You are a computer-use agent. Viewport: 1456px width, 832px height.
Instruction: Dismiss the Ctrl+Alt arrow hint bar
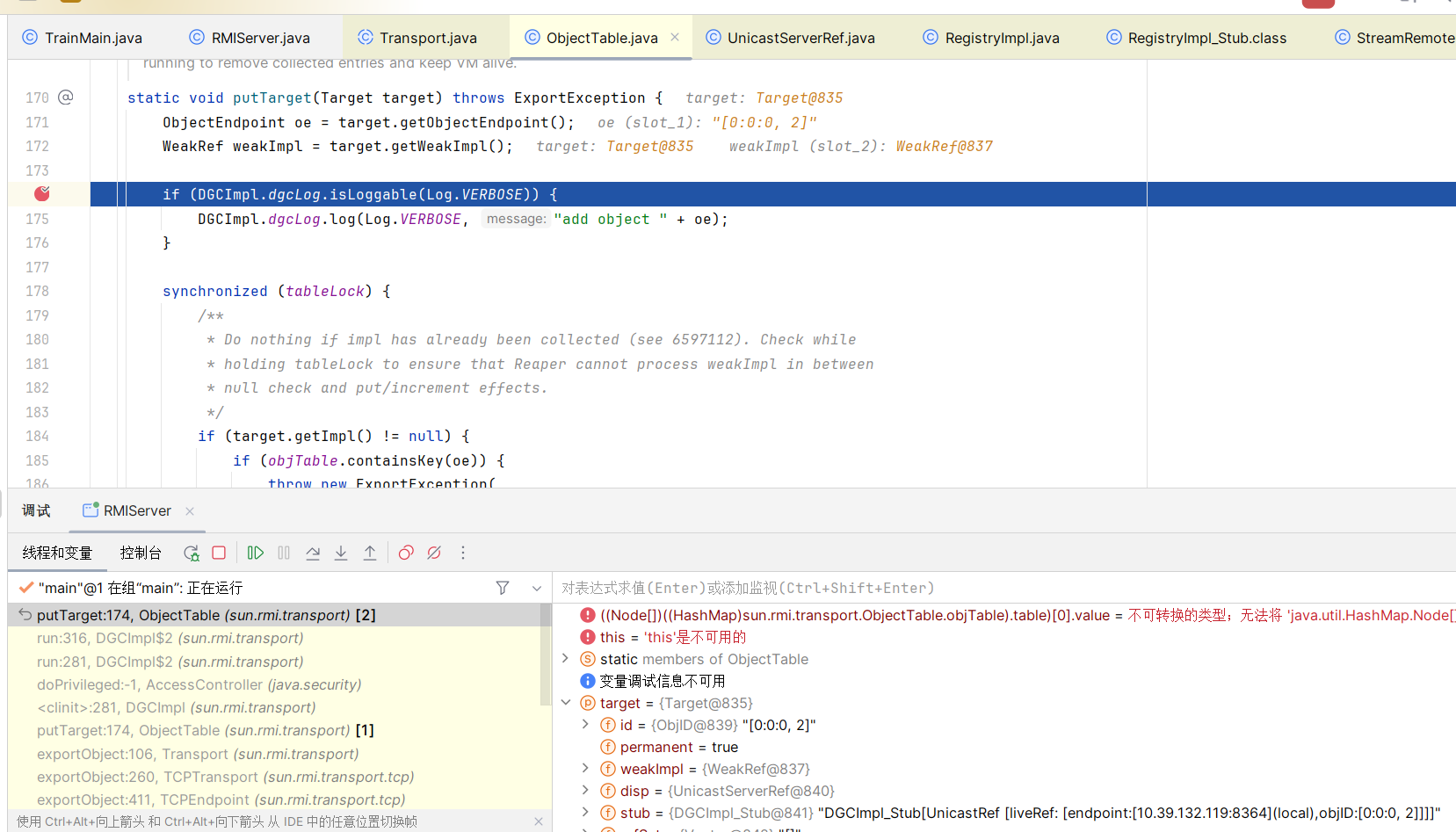539,821
